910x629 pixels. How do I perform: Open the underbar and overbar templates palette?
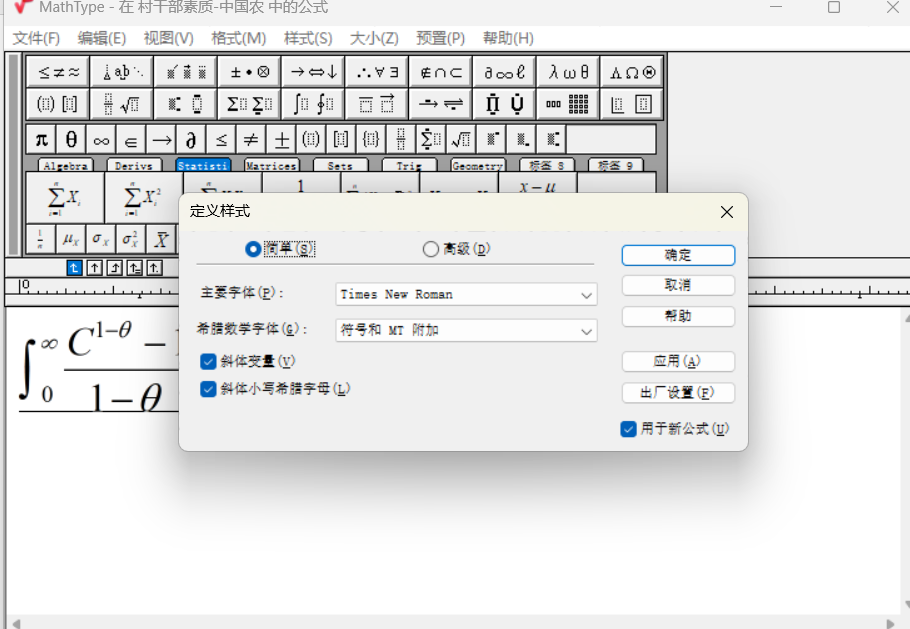coord(377,104)
